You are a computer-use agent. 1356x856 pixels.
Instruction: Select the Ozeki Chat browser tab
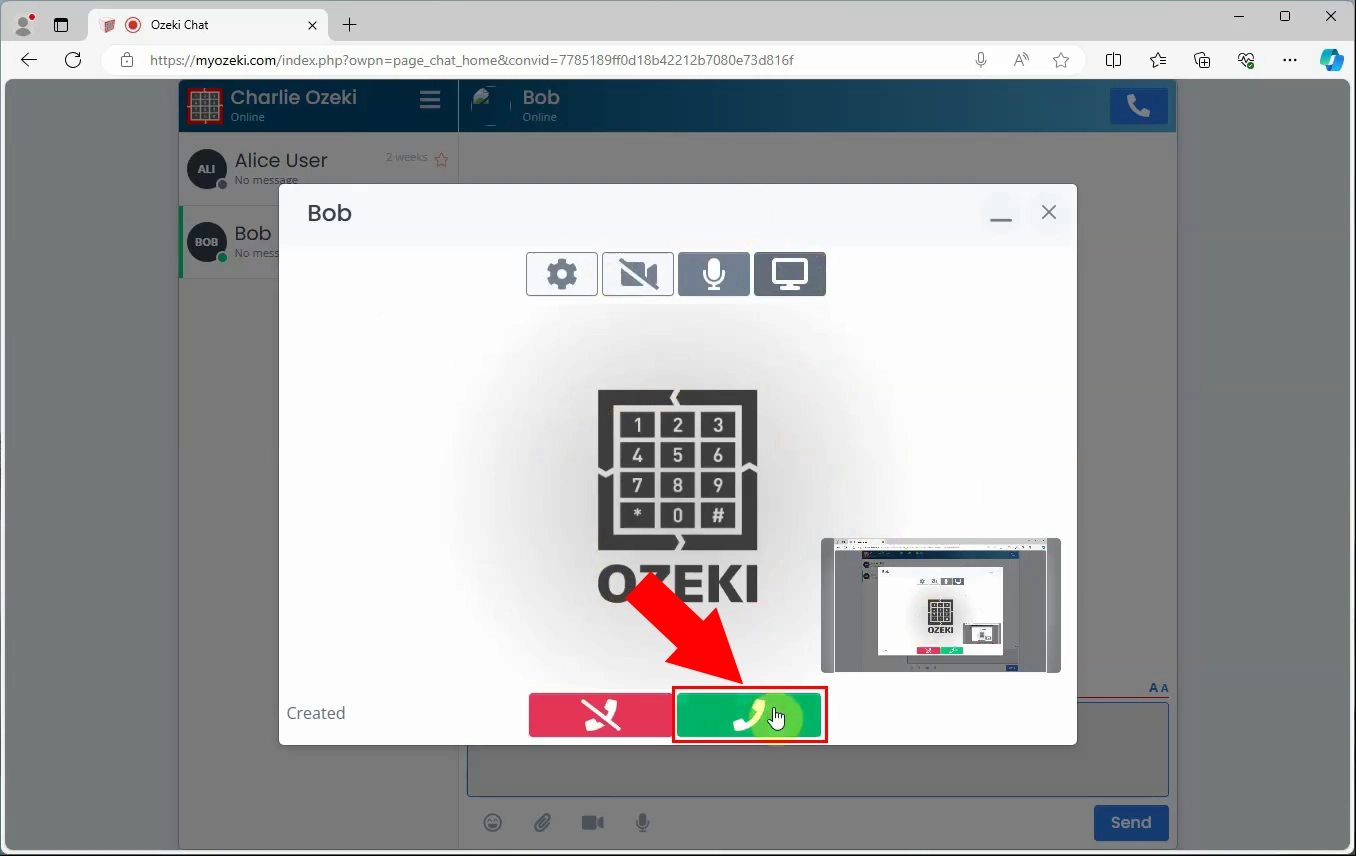point(208,25)
